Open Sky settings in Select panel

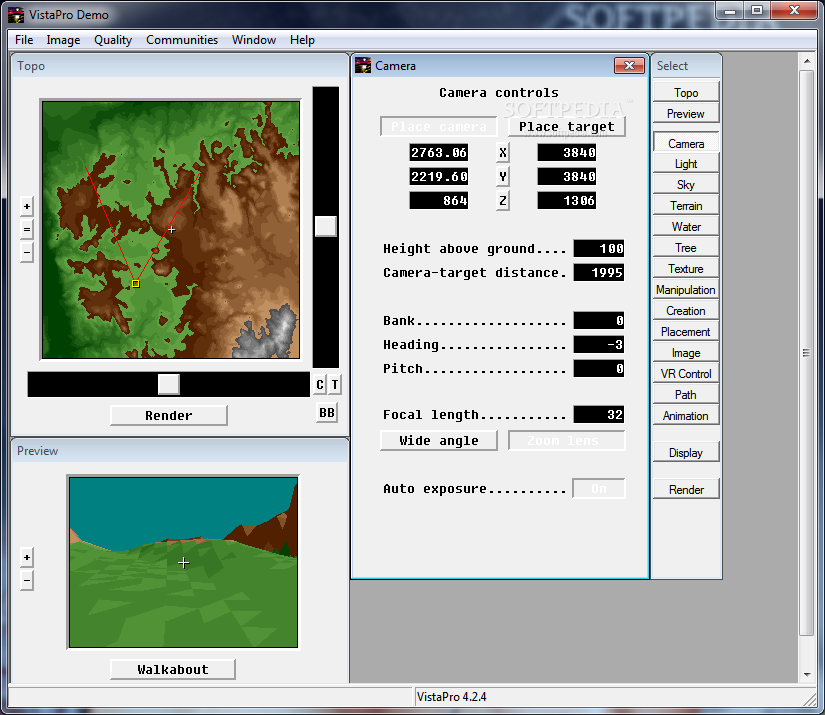point(686,185)
